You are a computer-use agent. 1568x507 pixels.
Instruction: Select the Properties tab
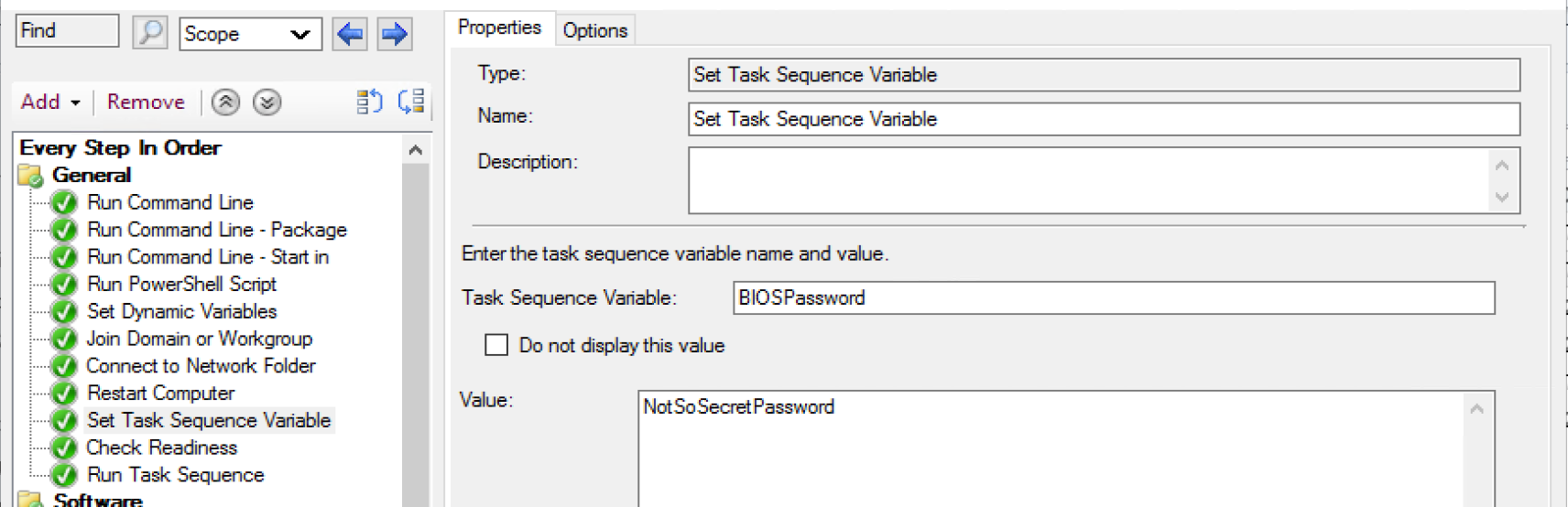coord(499,27)
